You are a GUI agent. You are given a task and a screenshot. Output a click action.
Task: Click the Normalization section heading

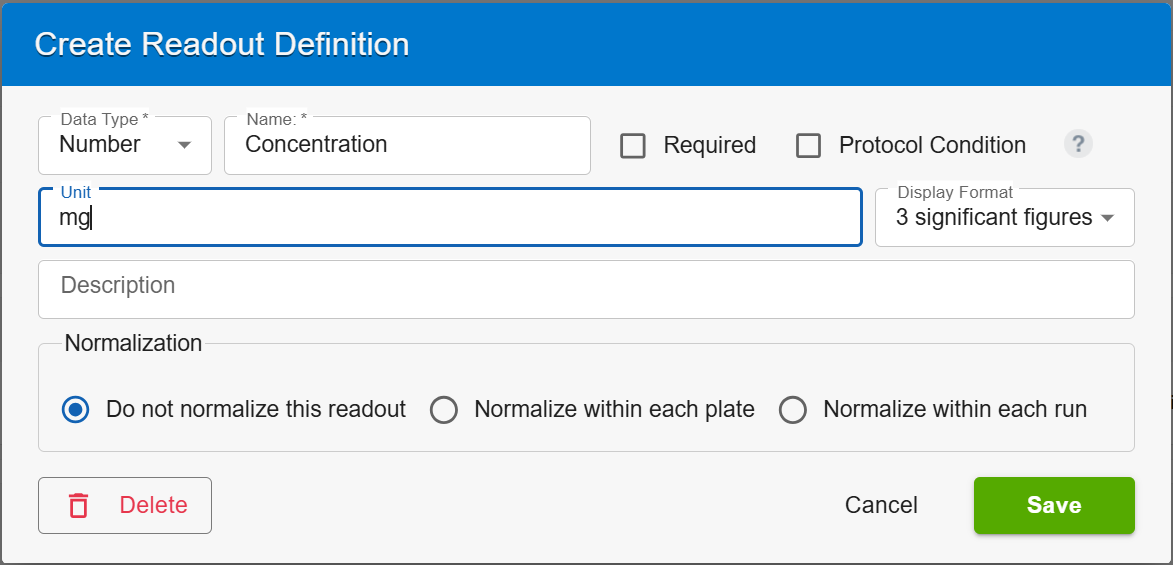pyautogui.click(x=133, y=343)
